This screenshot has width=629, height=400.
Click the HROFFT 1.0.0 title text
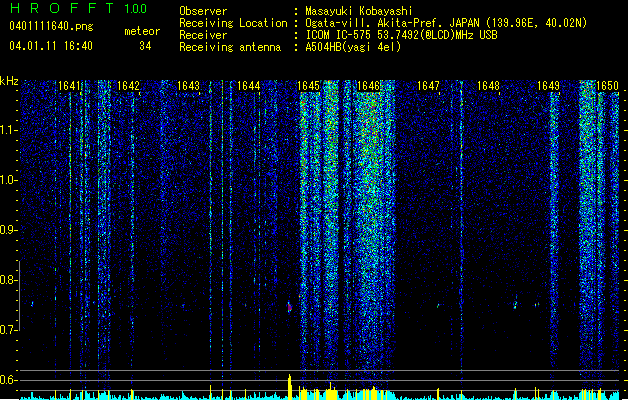click(x=79, y=8)
